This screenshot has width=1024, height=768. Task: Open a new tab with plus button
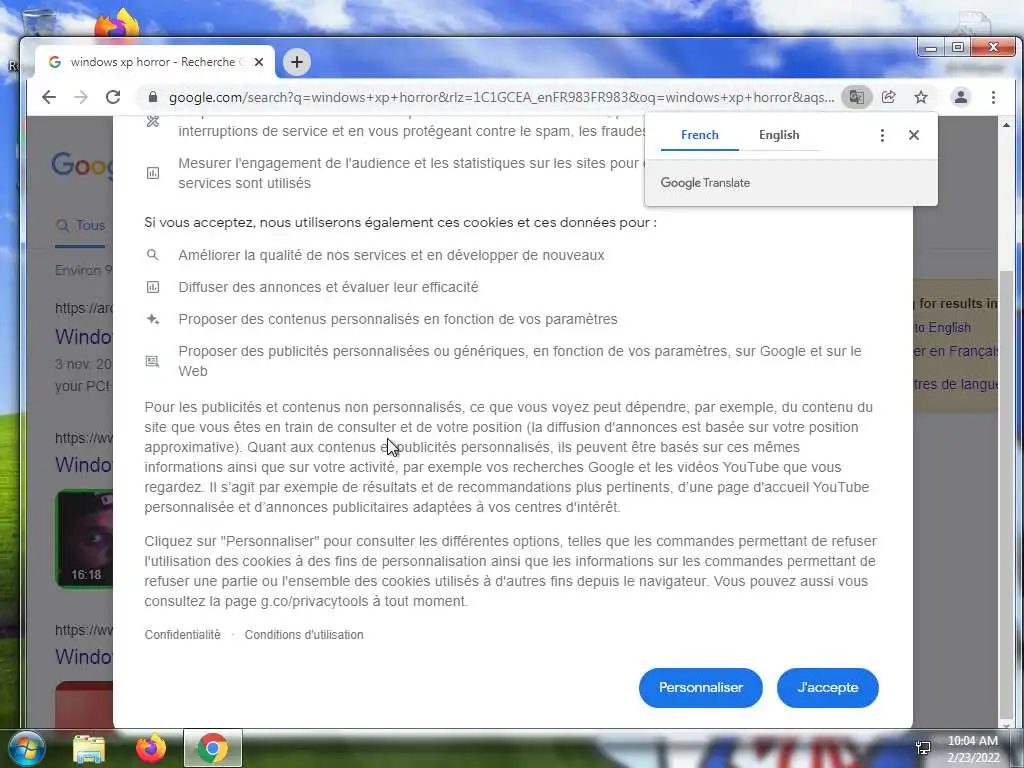(297, 62)
